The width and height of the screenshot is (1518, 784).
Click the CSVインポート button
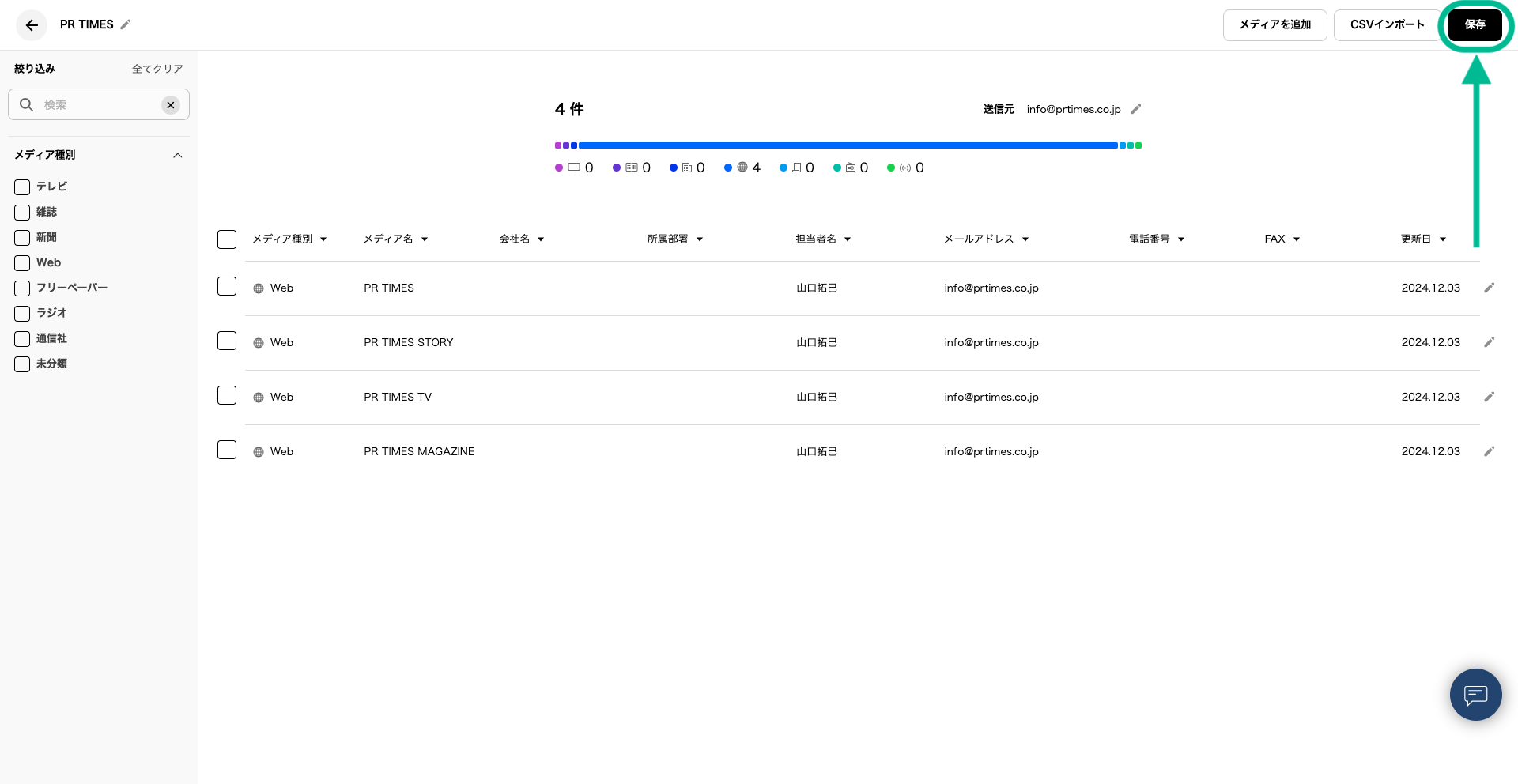pos(1387,25)
